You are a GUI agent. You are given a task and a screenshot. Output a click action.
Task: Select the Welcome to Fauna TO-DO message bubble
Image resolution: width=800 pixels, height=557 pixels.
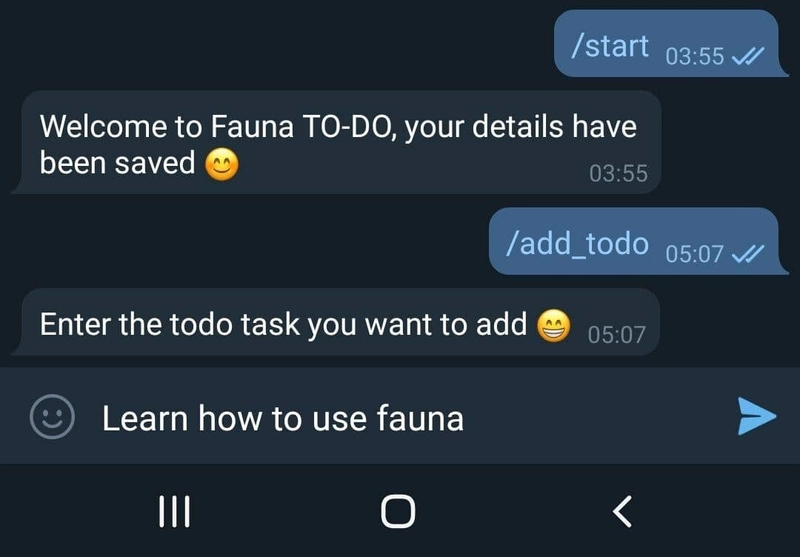point(337,142)
